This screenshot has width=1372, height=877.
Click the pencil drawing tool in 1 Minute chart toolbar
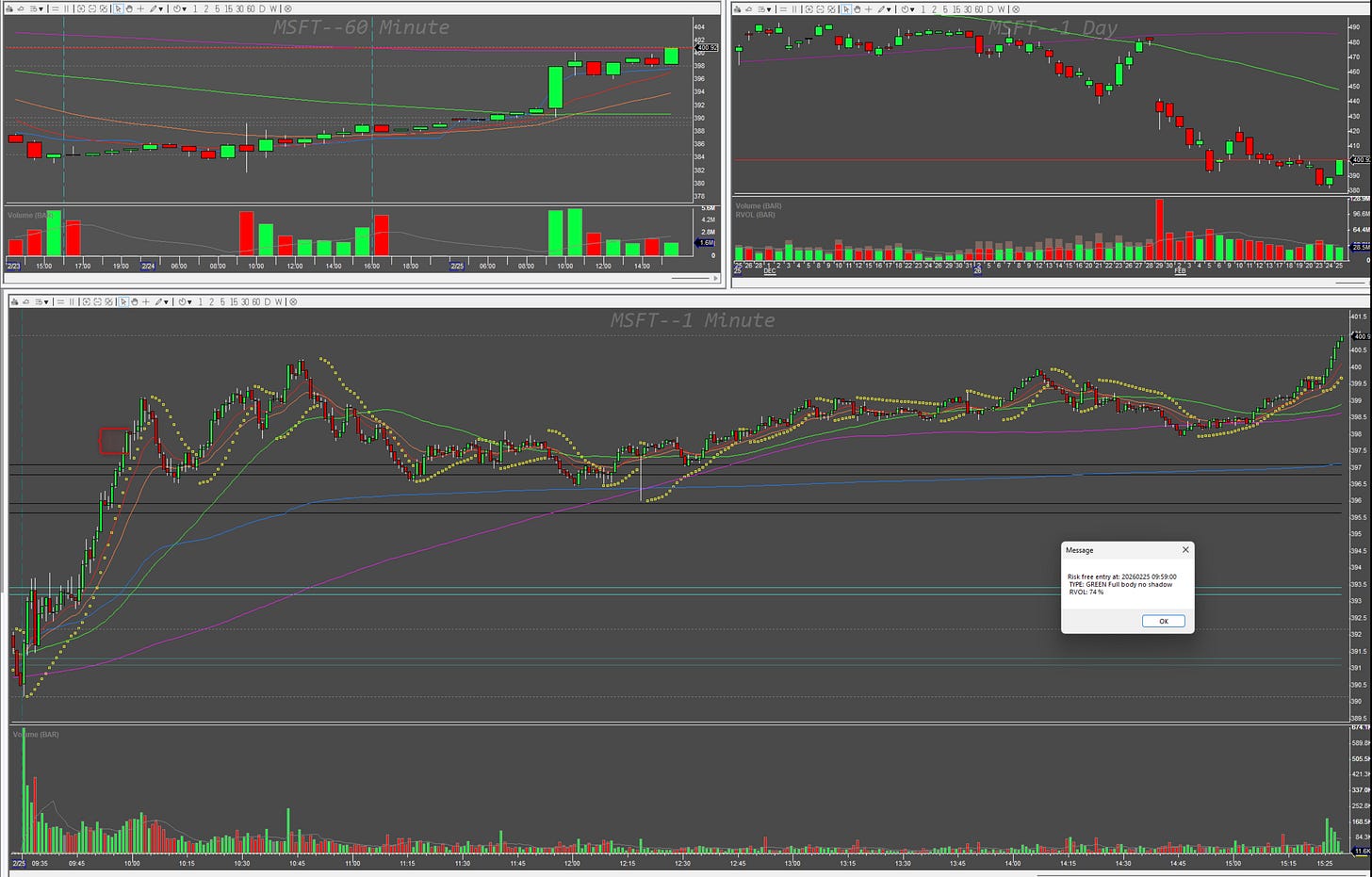(158, 301)
